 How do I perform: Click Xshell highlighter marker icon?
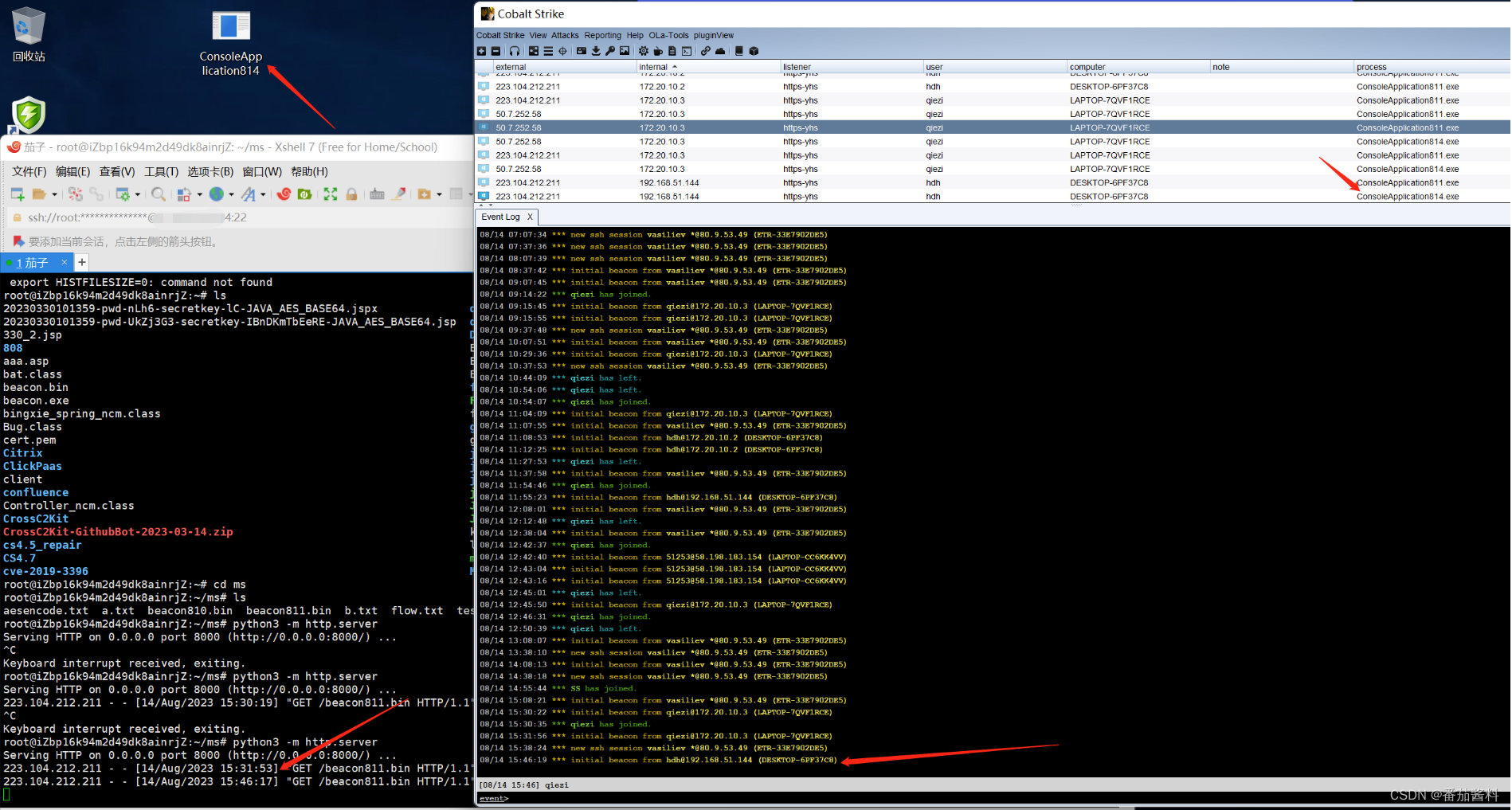tap(400, 194)
